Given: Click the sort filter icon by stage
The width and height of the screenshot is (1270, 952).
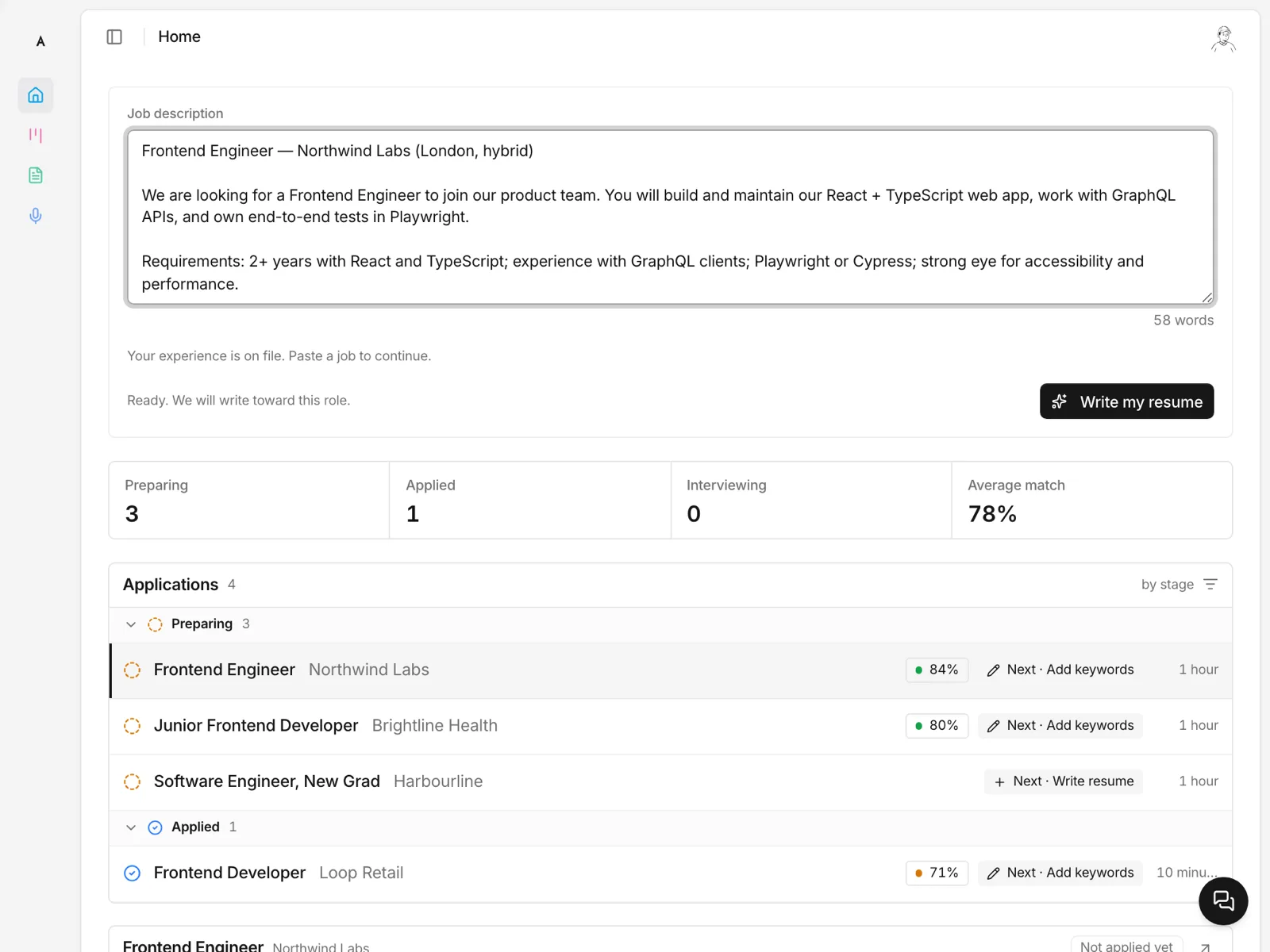Looking at the screenshot, I should [x=1210, y=584].
